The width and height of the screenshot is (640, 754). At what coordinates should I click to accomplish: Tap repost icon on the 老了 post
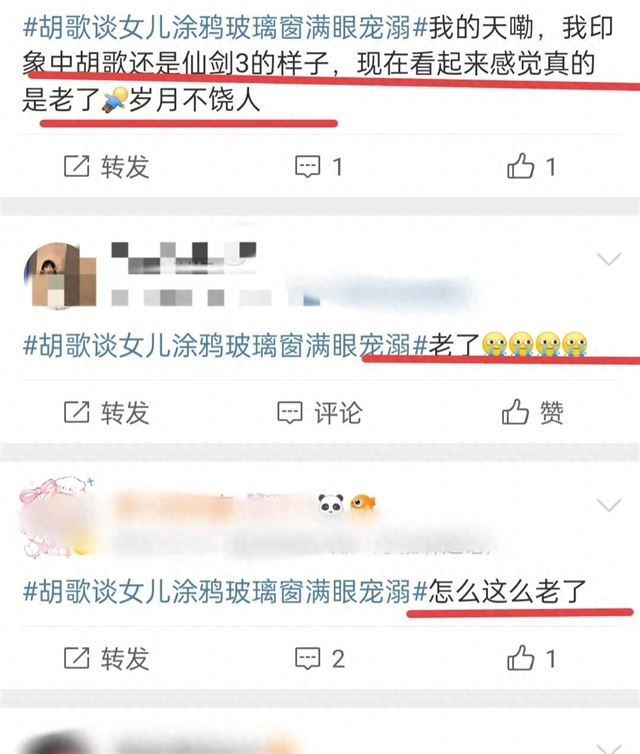pos(76,412)
